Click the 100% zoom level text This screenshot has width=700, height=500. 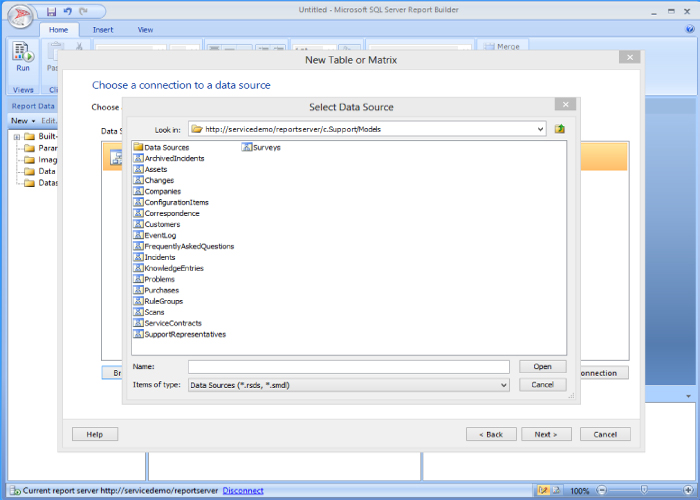pos(579,491)
